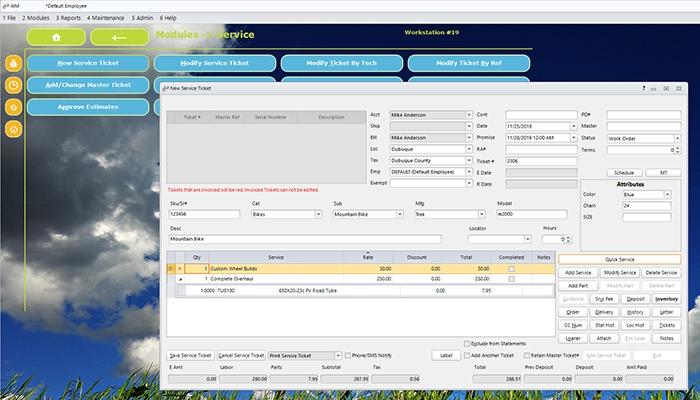The width and height of the screenshot is (700, 400).
Task: Open the Modules menu
Action: click(36, 18)
